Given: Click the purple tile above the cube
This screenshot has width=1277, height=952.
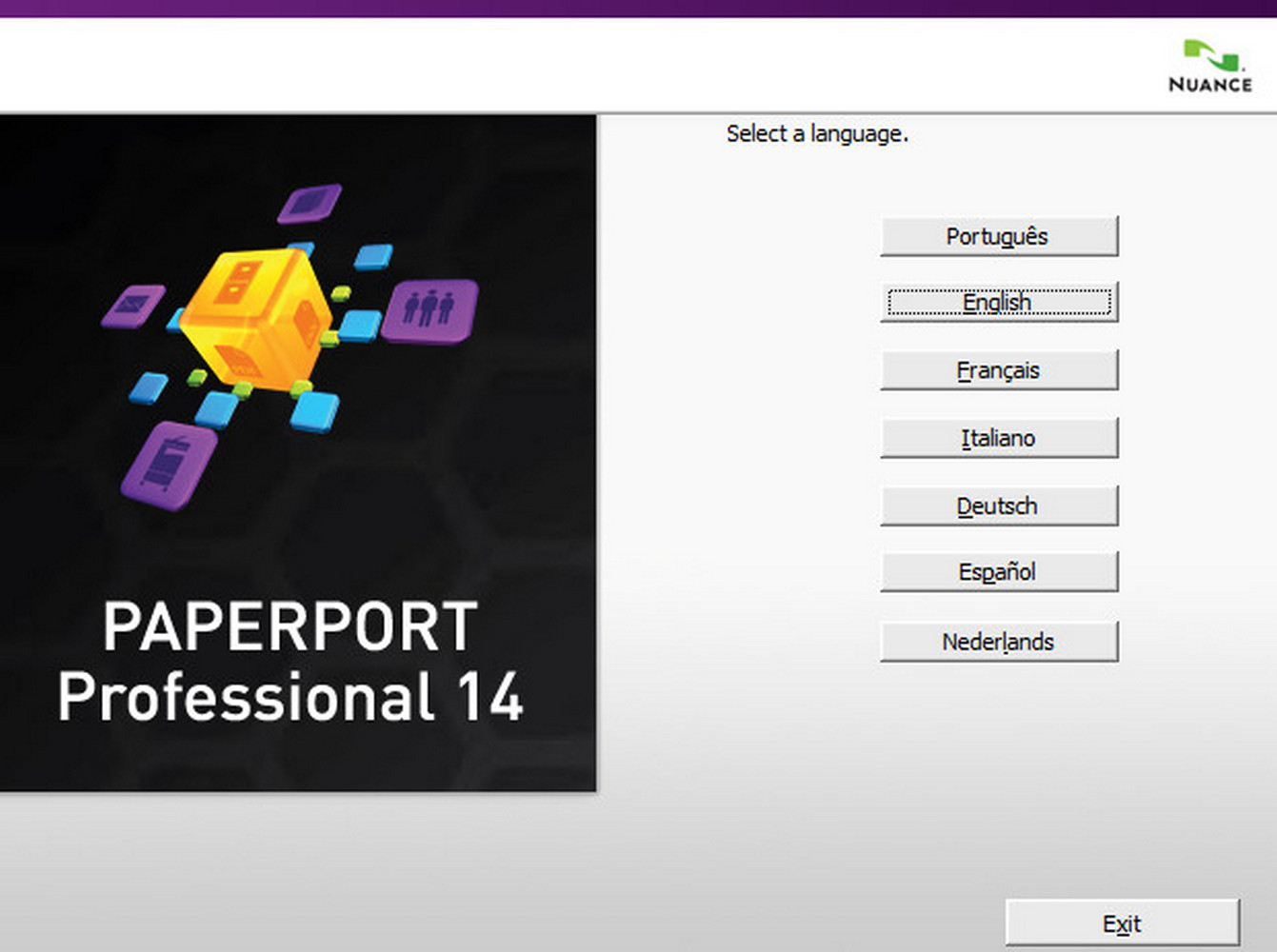Looking at the screenshot, I should coord(309,203).
